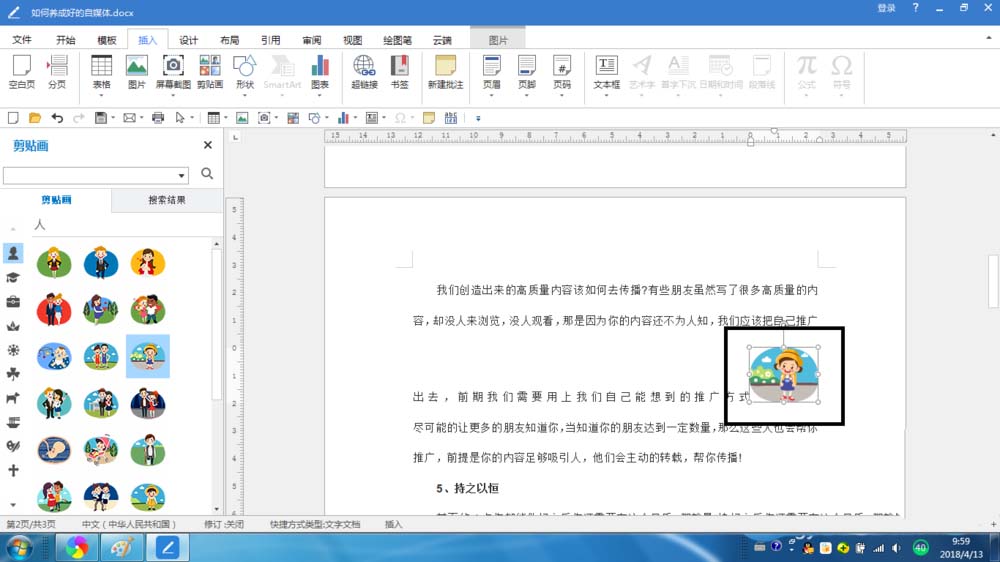Click the Screenshot (屏幕截图) ribbon icon
The height and width of the screenshot is (562, 1000).
coord(173,72)
